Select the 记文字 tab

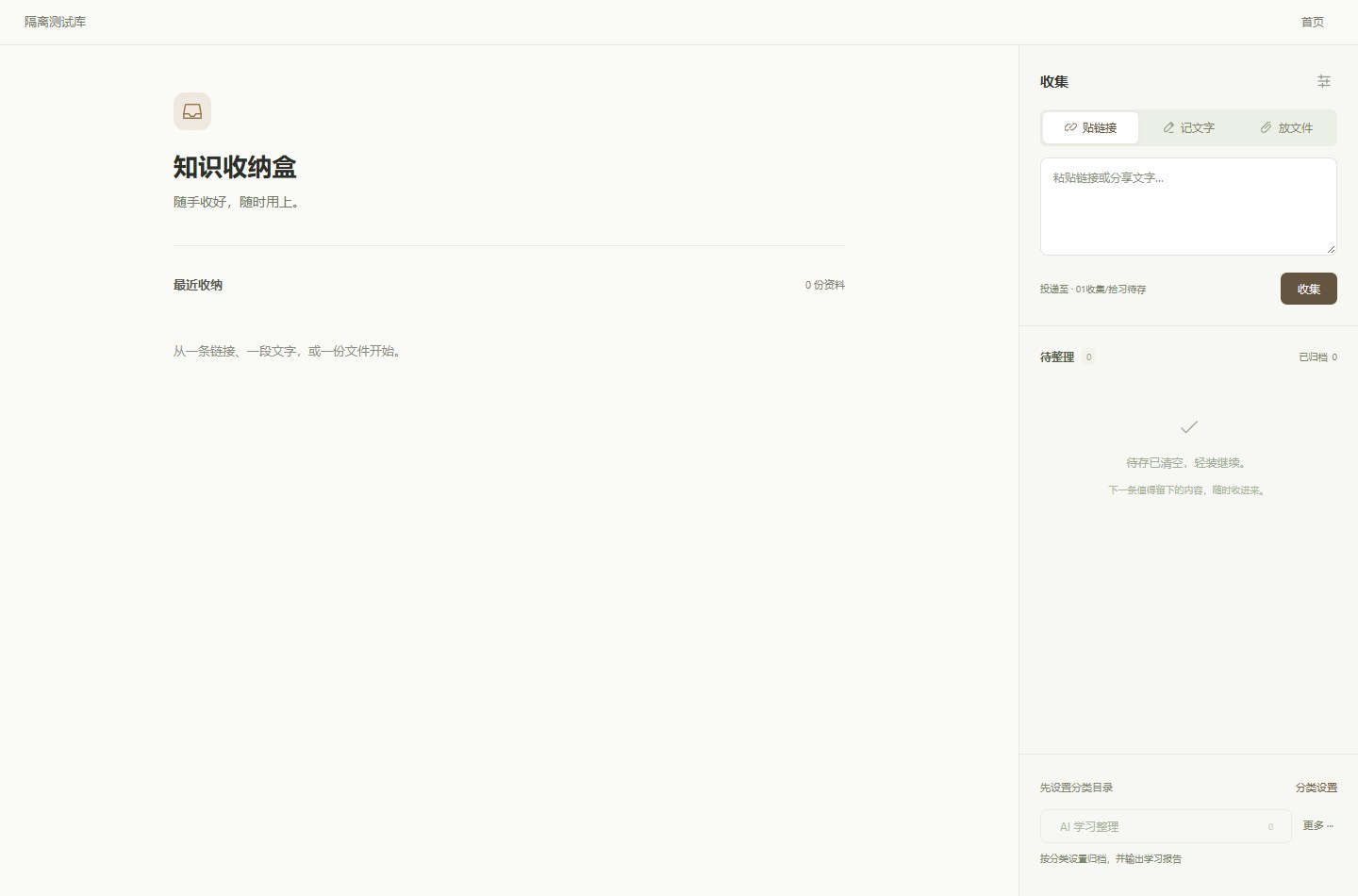tap(1188, 128)
